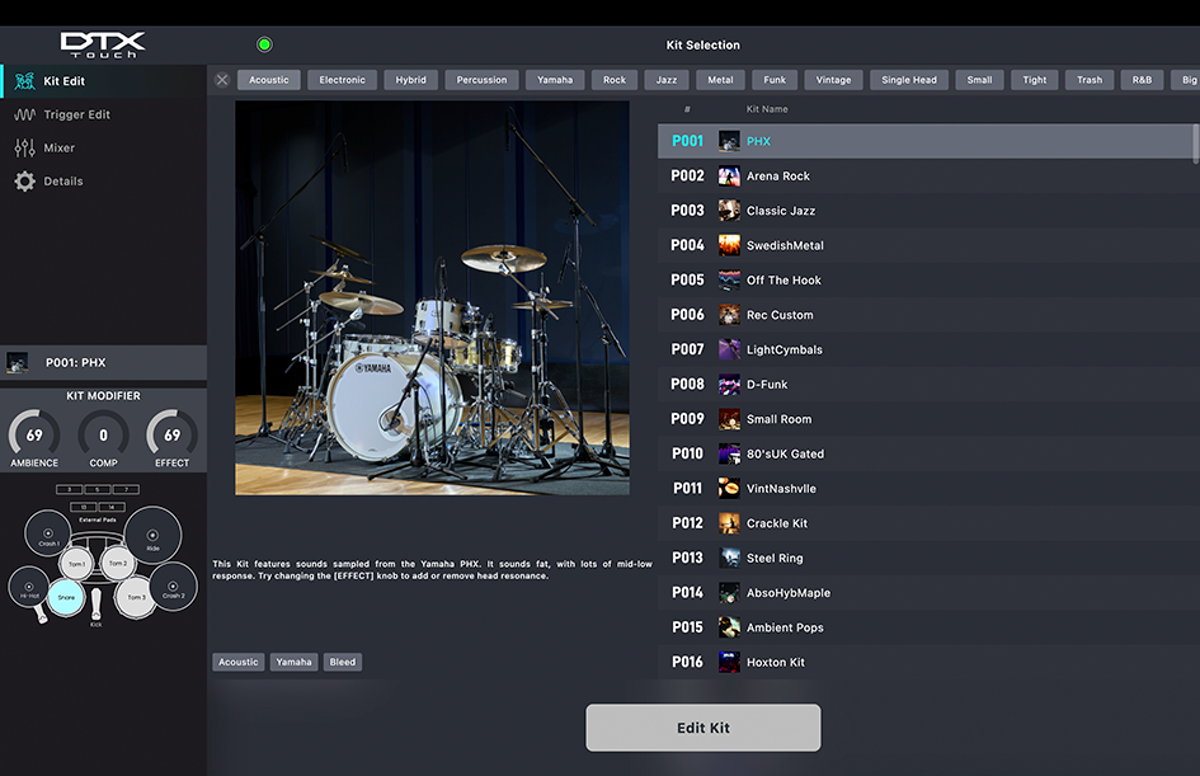Click the Bleed tag below description

[x=342, y=662]
